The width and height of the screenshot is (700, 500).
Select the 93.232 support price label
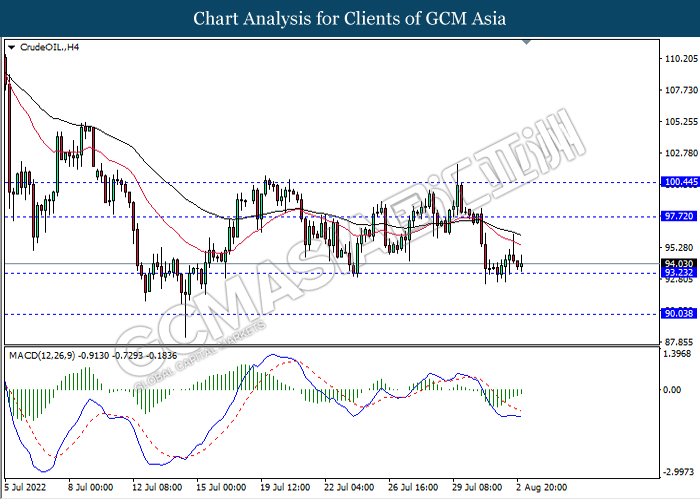click(x=679, y=273)
